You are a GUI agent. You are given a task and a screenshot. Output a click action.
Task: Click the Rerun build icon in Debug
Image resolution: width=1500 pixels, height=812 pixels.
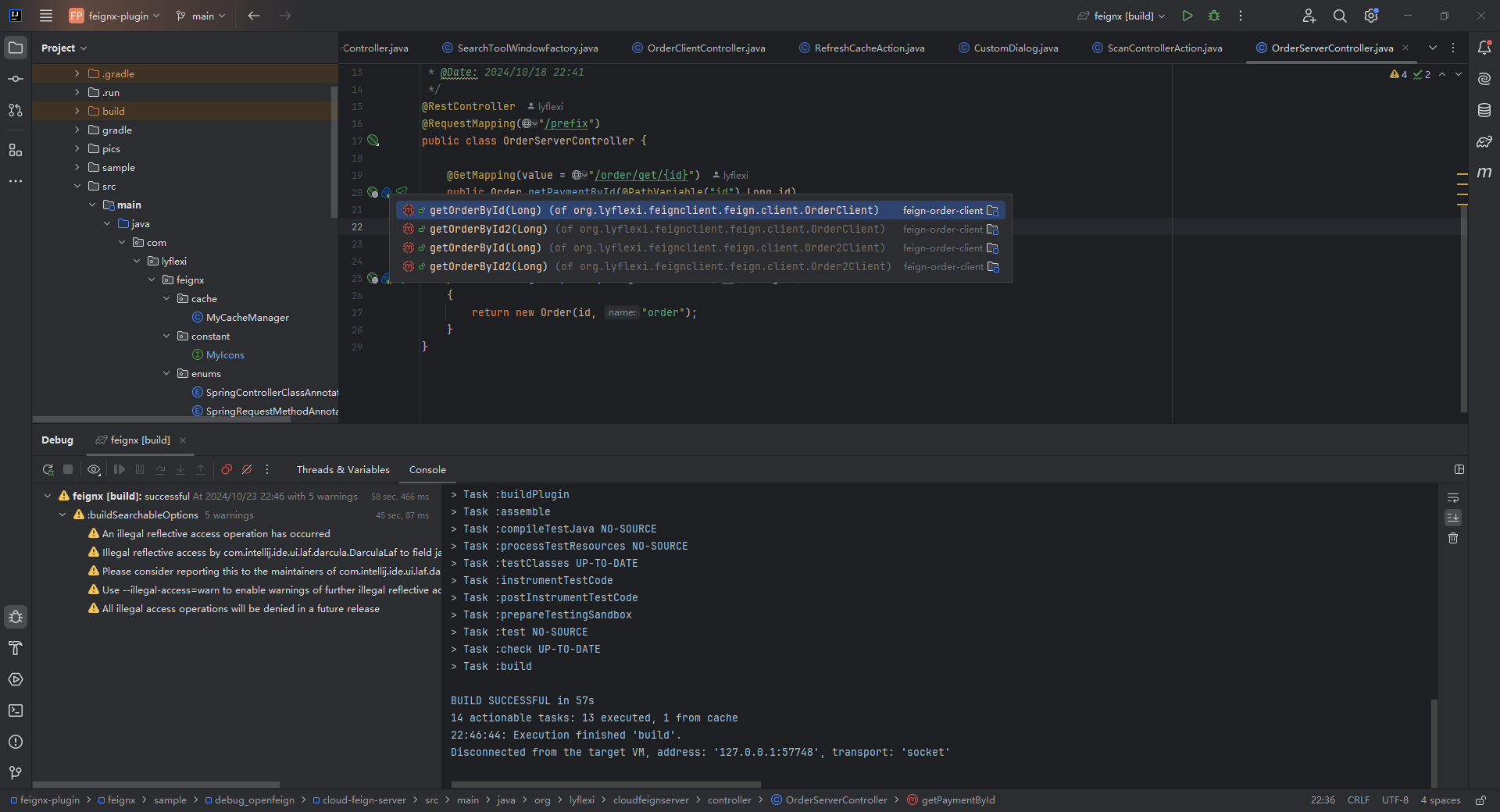click(x=48, y=469)
